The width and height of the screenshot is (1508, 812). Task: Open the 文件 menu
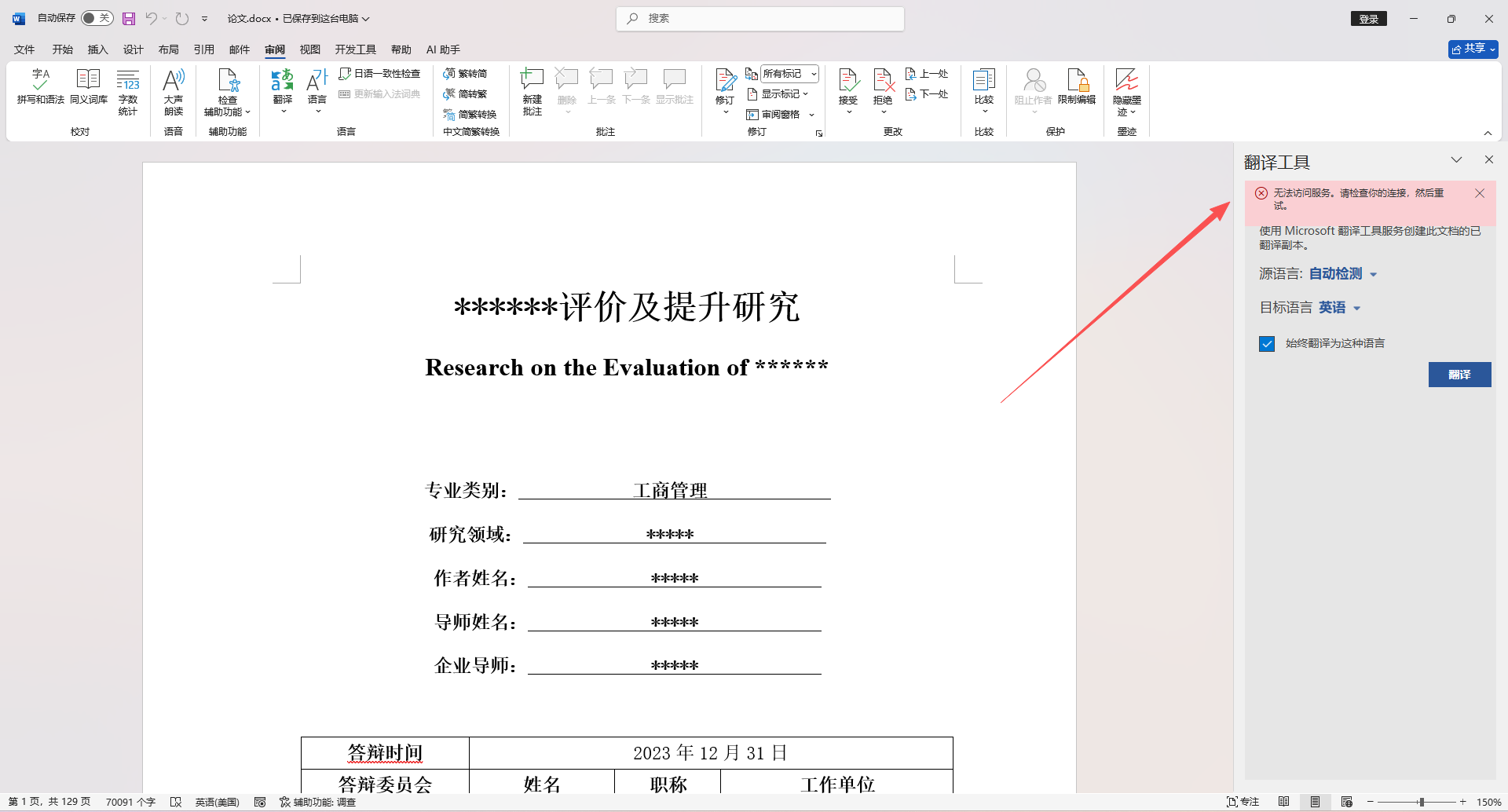tap(24, 49)
